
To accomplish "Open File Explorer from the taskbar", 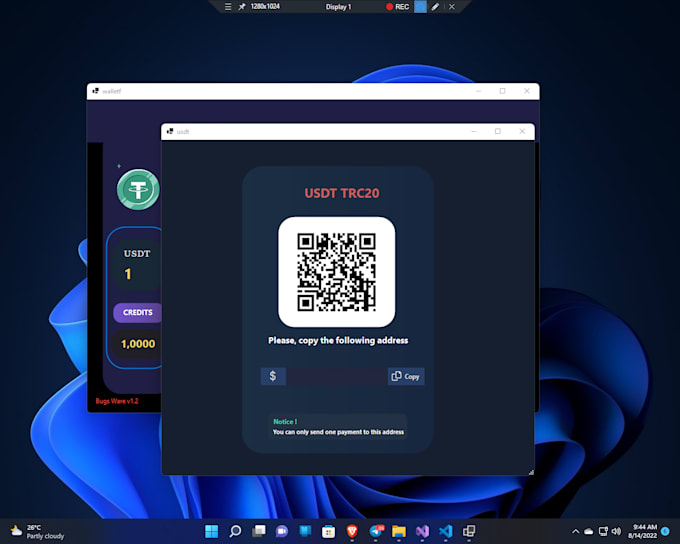I will pos(399,531).
